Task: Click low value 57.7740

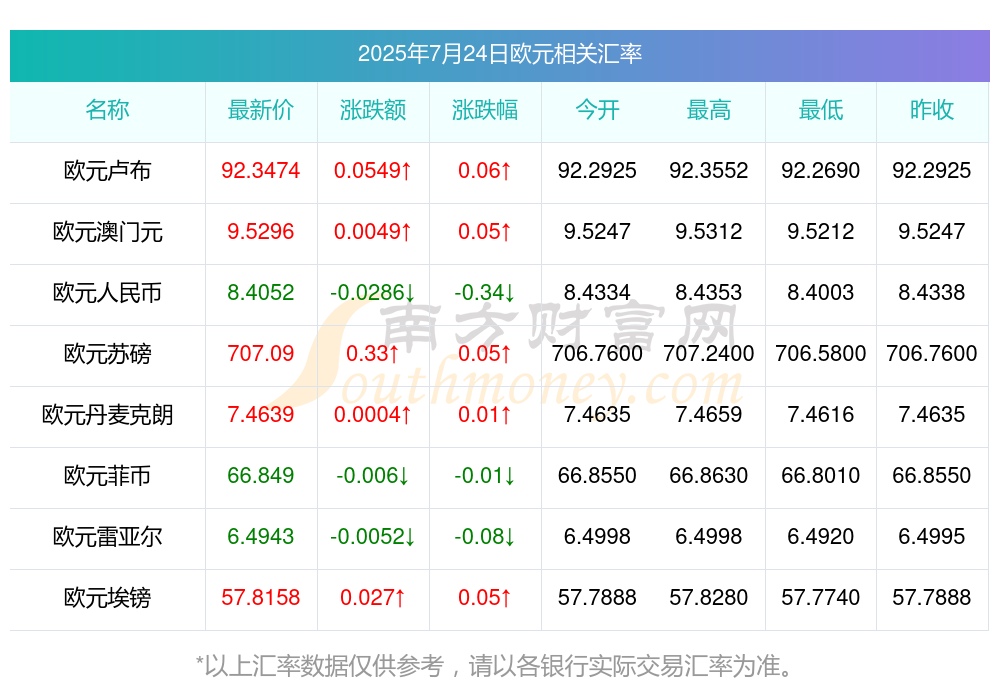Action: click(821, 597)
